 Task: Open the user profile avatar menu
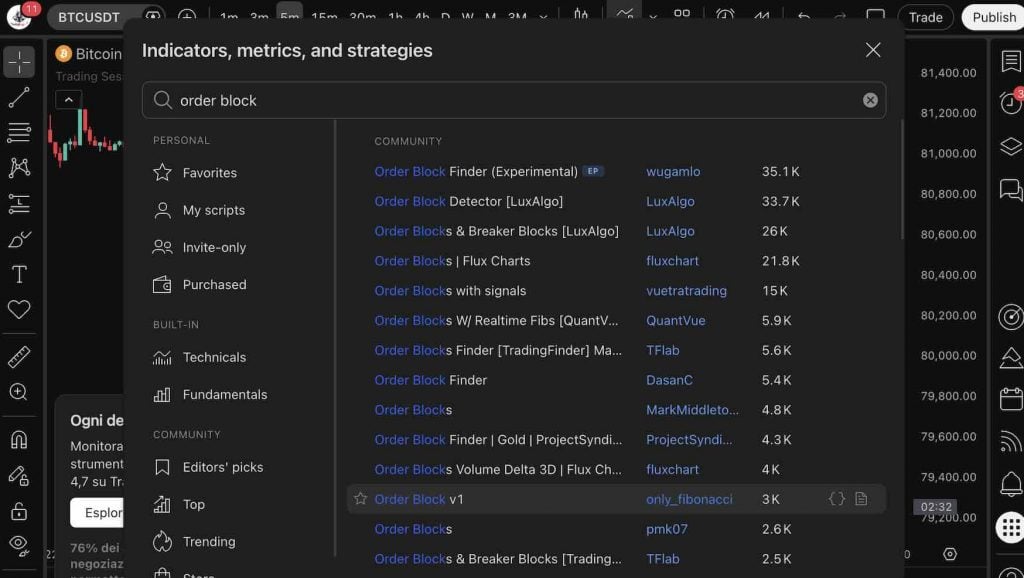(20, 16)
